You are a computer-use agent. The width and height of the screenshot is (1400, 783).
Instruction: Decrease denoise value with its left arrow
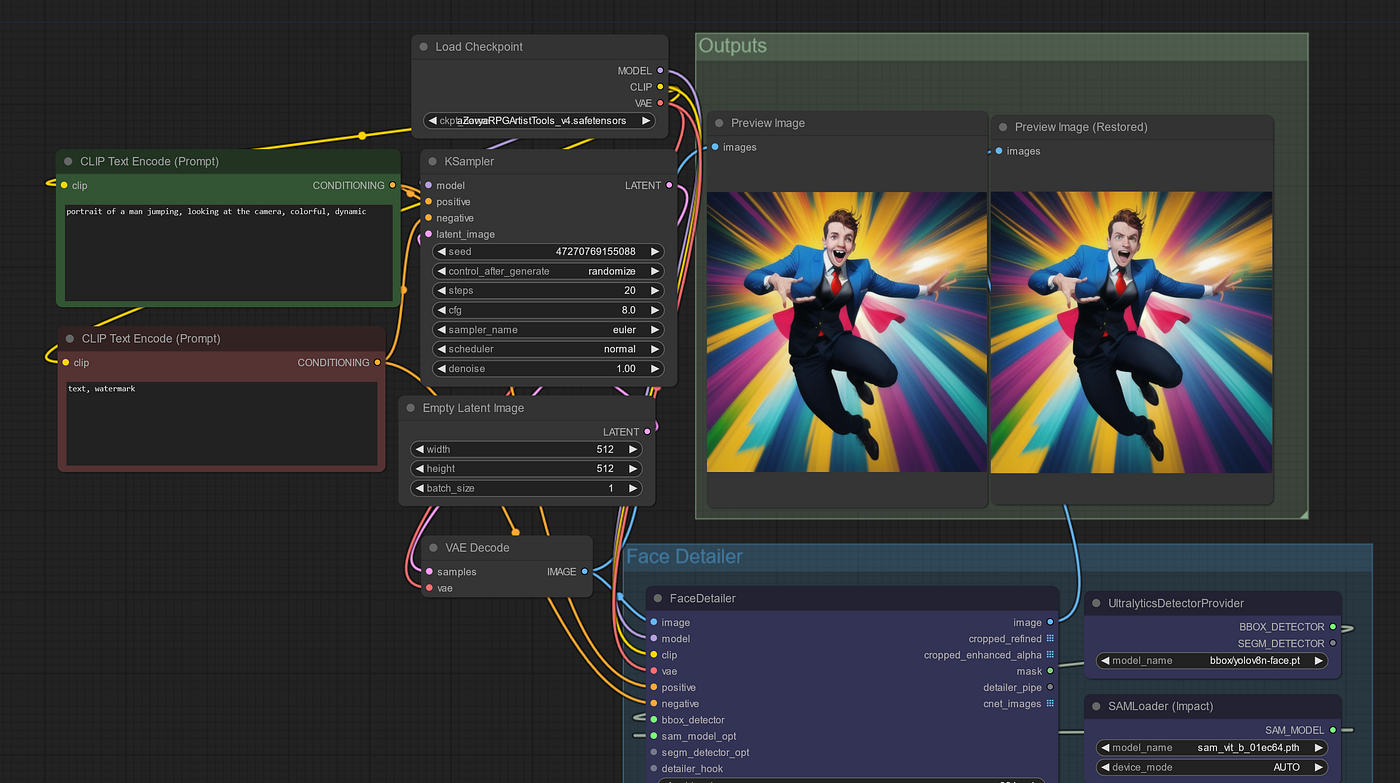[x=442, y=369]
